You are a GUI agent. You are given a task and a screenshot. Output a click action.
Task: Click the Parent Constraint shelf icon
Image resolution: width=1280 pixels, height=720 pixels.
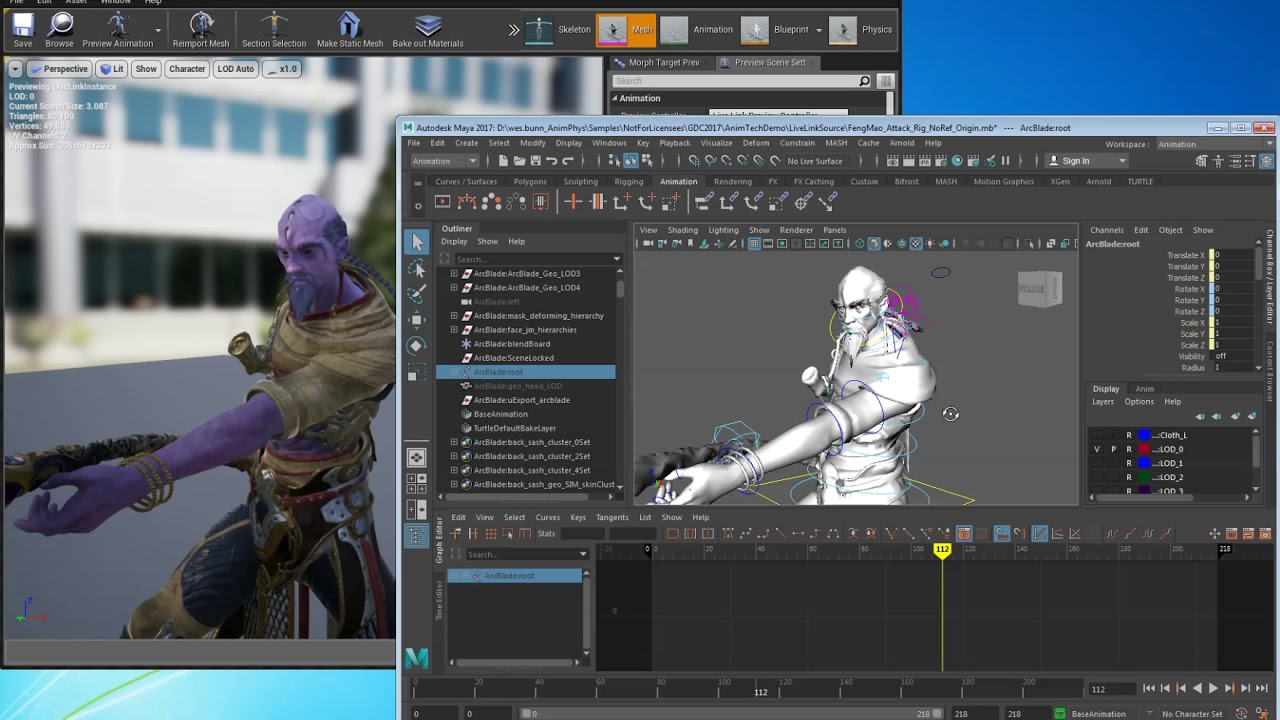coord(703,202)
